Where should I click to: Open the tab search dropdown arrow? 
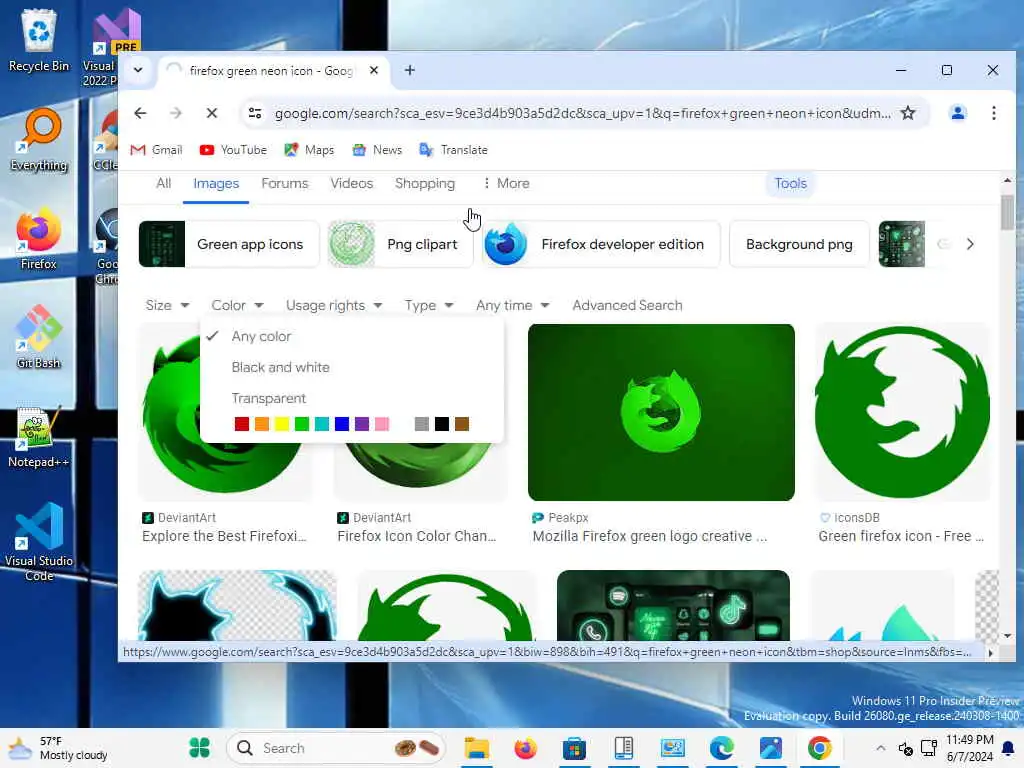(x=138, y=70)
